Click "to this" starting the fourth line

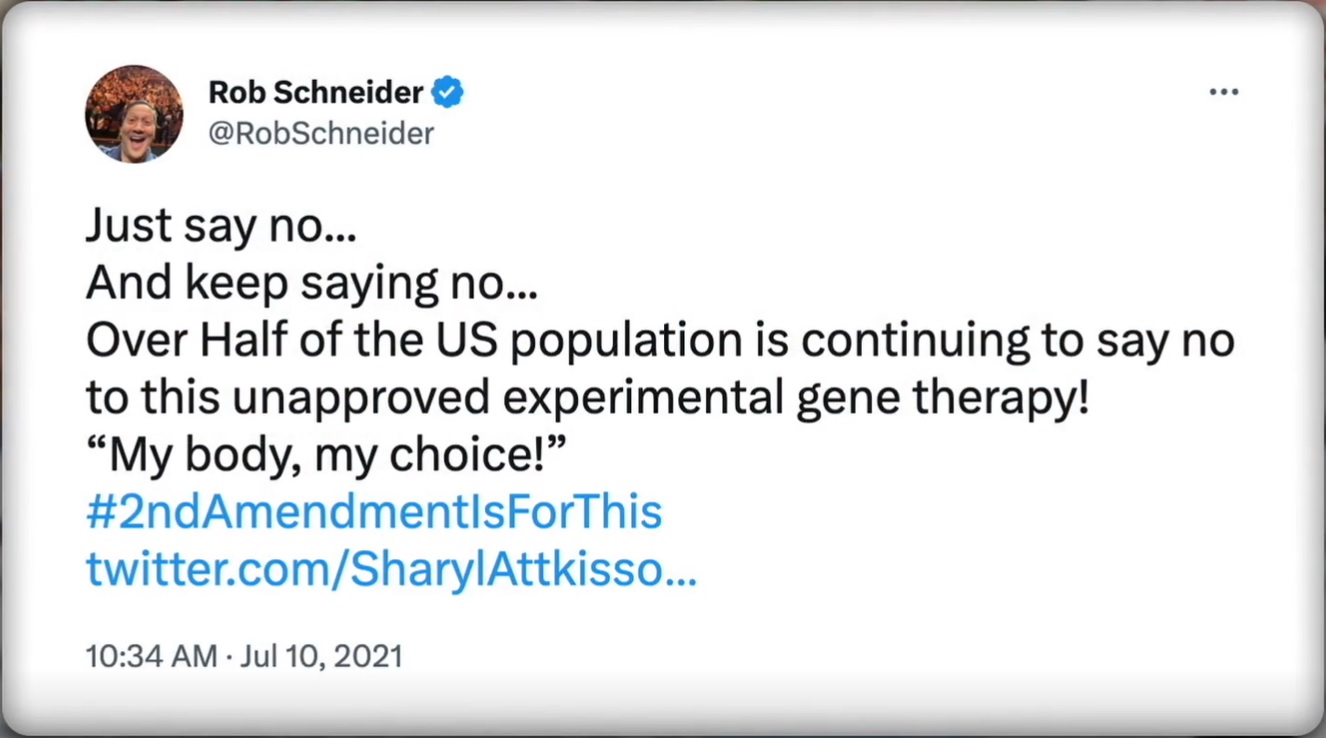[152, 398]
